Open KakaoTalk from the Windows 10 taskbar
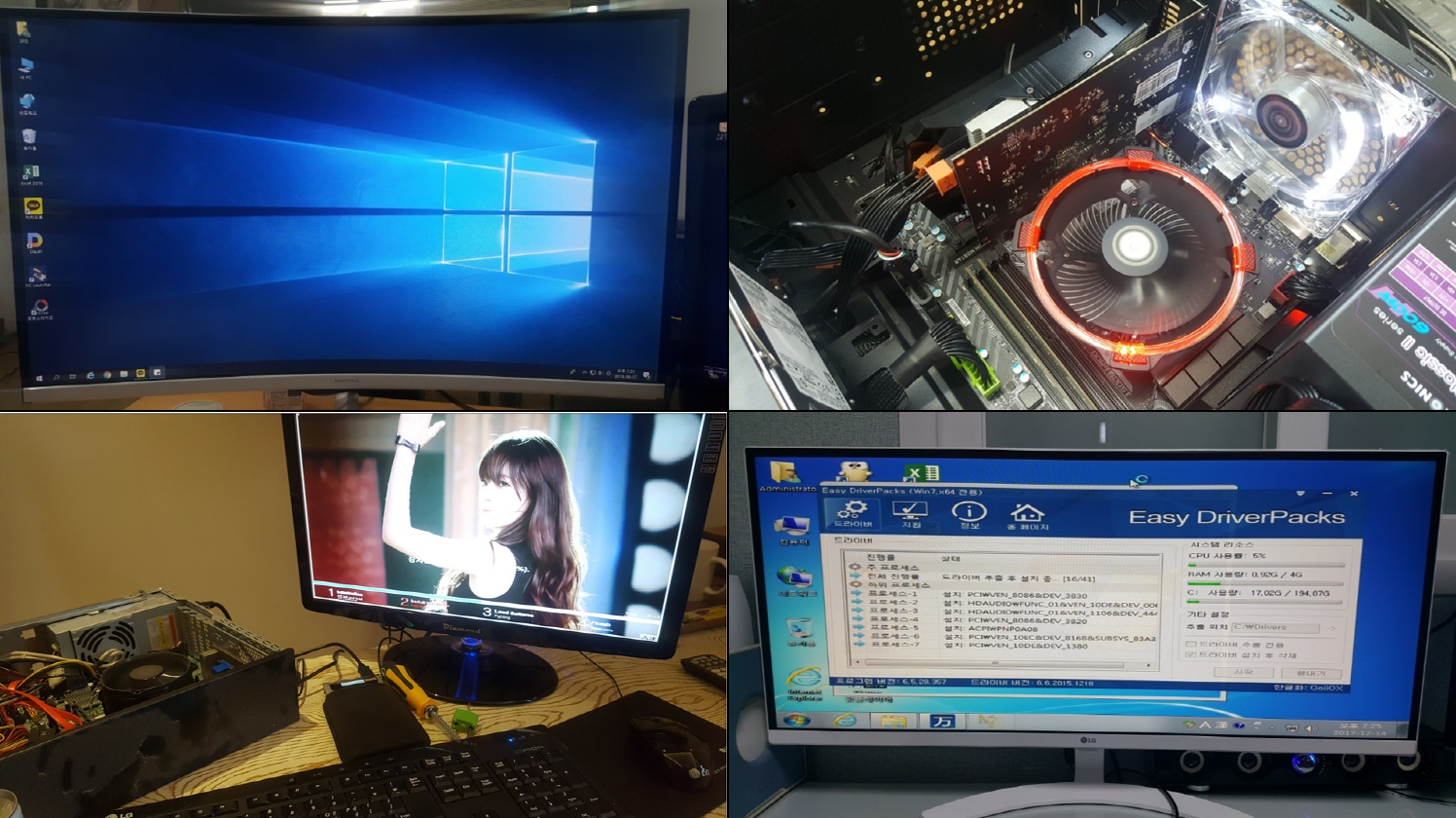 (x=141, y=372)
